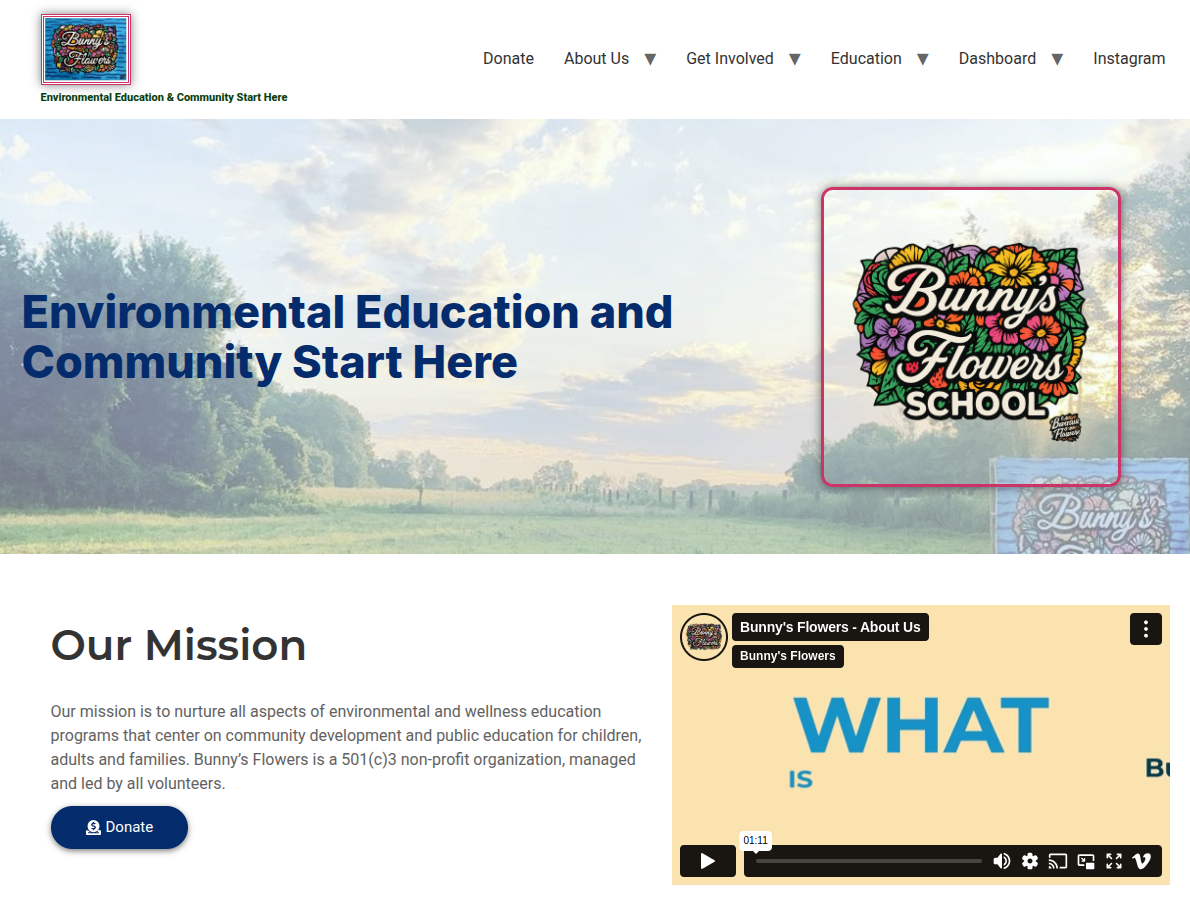The height and width of the screenshot is (912, 1190).
Task: Expand the About Us dropdown arrow
Action: pos(650,59)
